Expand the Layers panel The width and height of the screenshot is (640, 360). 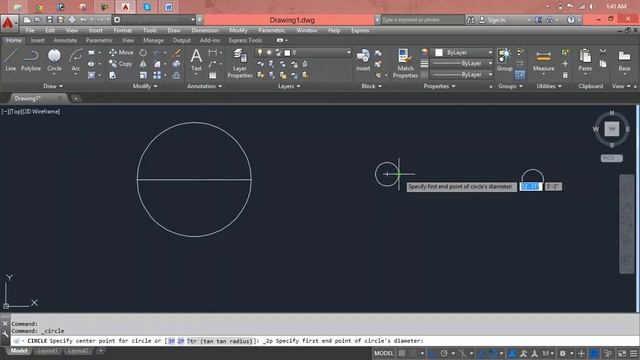coord(289,86)
